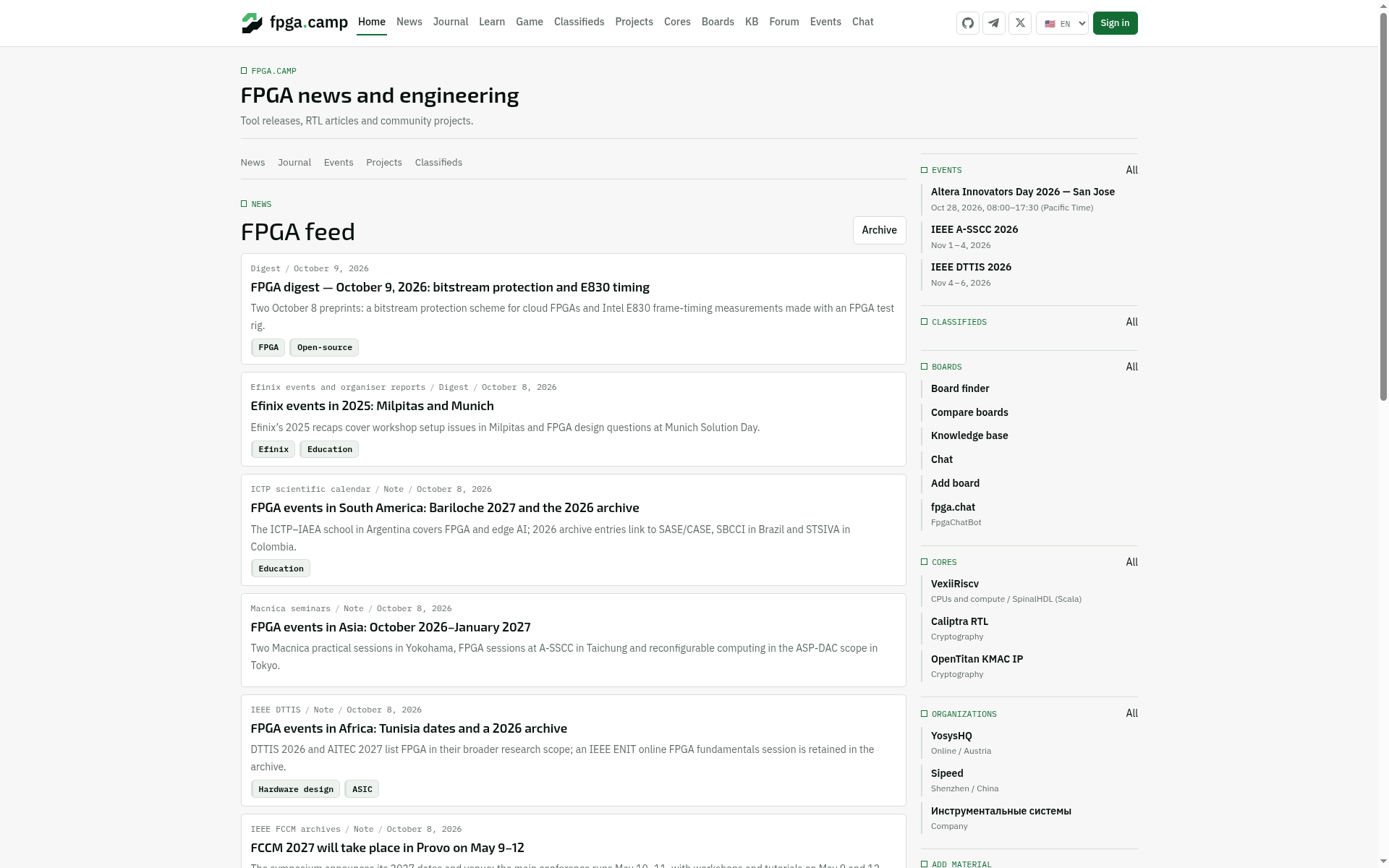Viewport: 1389px width, 868px height.
Task: Open the Game menu item
Action: click(530, 22)
